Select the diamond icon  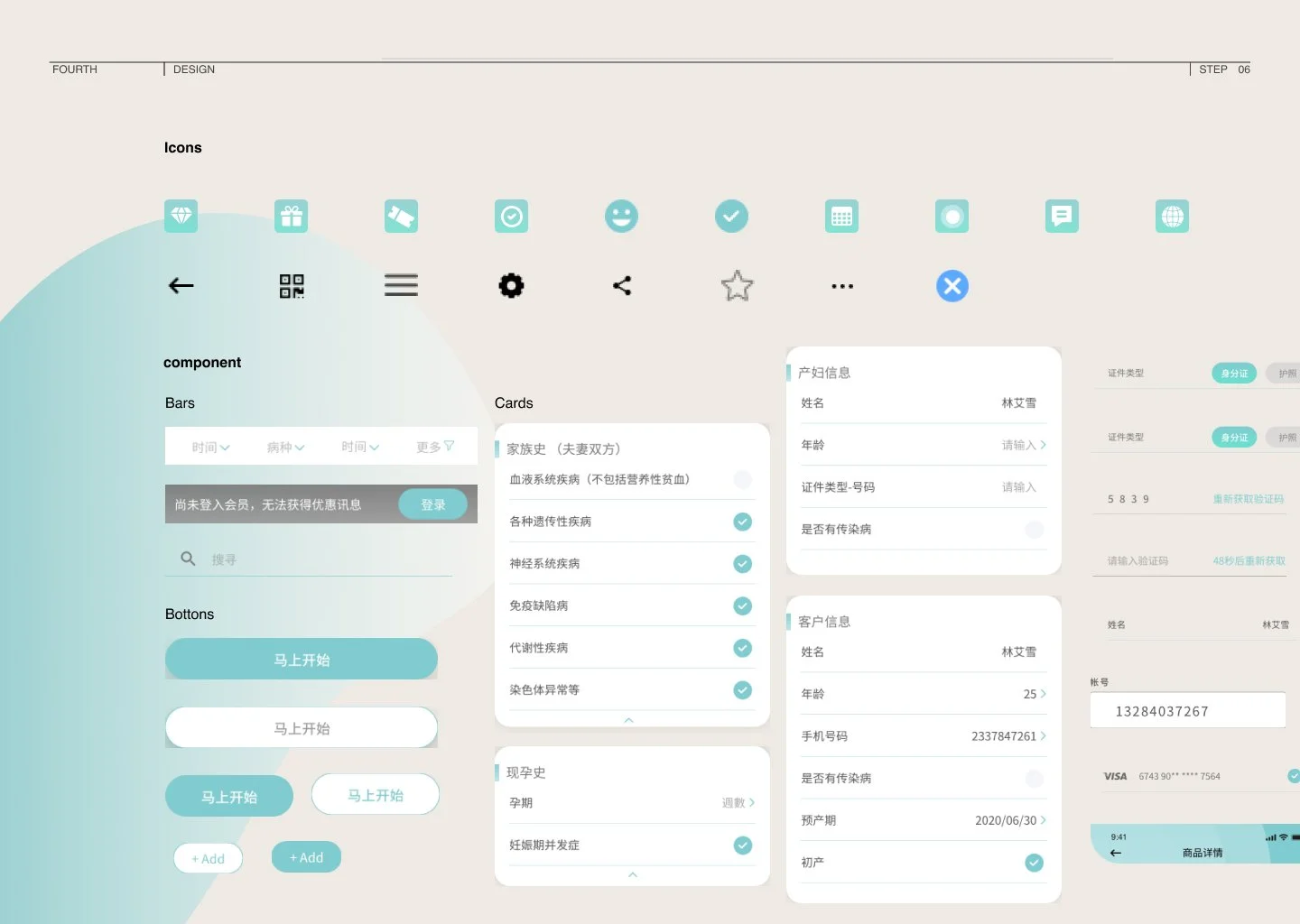pyautogui.click(x=181, y=216)
